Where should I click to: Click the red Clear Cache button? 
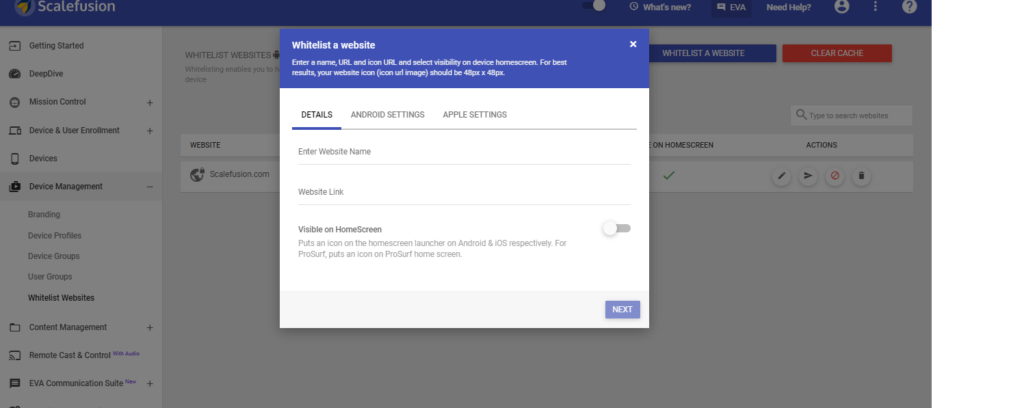pos(837,54)
